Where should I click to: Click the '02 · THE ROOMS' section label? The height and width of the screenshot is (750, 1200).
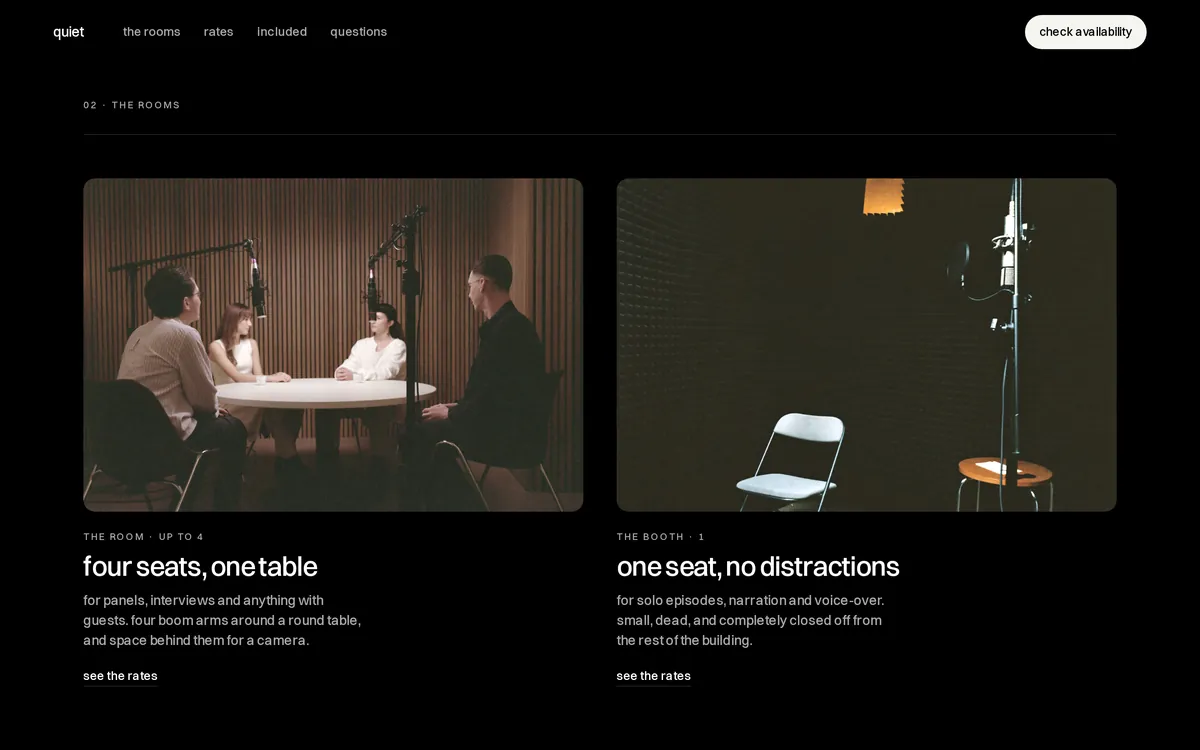click(132, 105)
